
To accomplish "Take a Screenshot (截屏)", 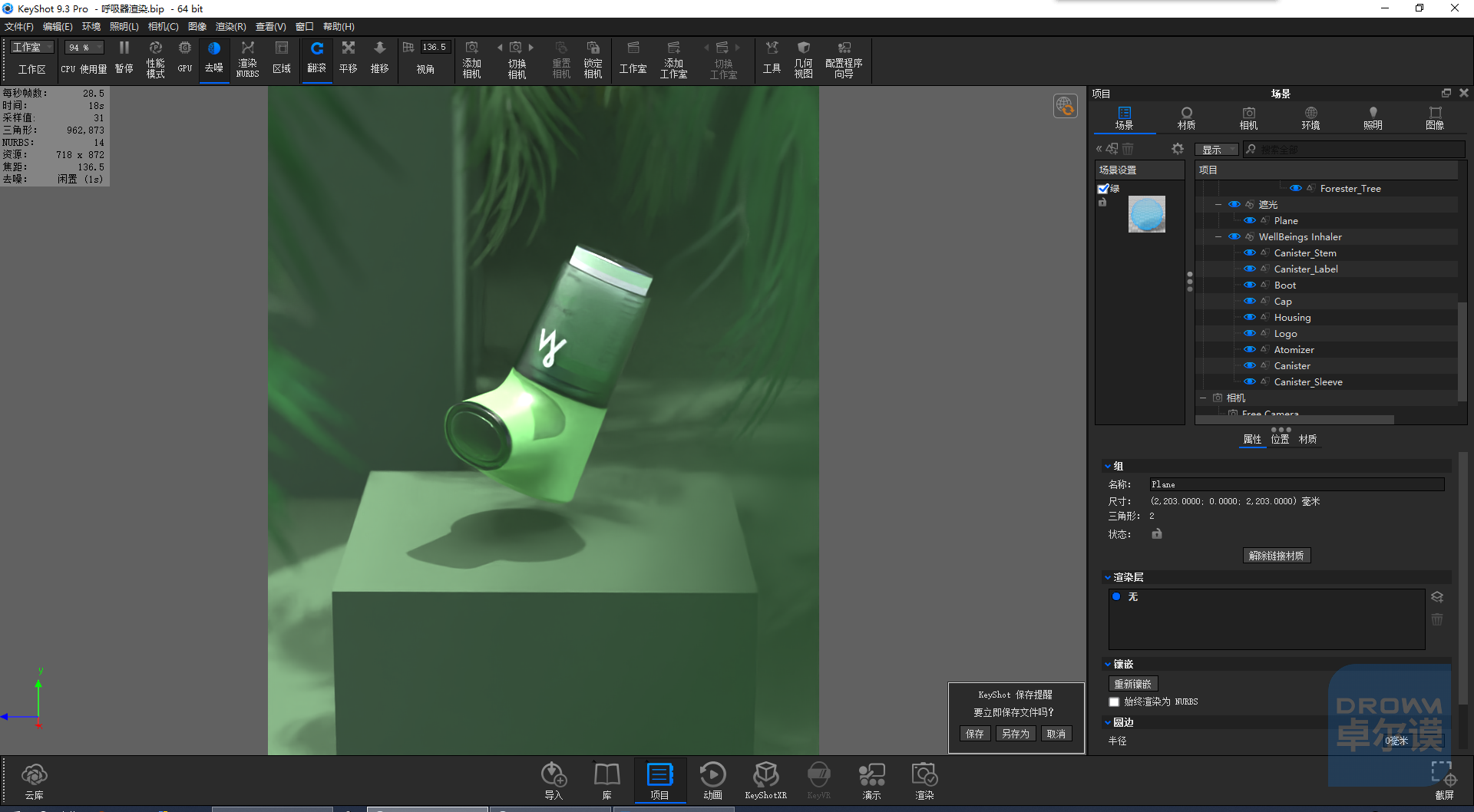I will (1444, 781).
